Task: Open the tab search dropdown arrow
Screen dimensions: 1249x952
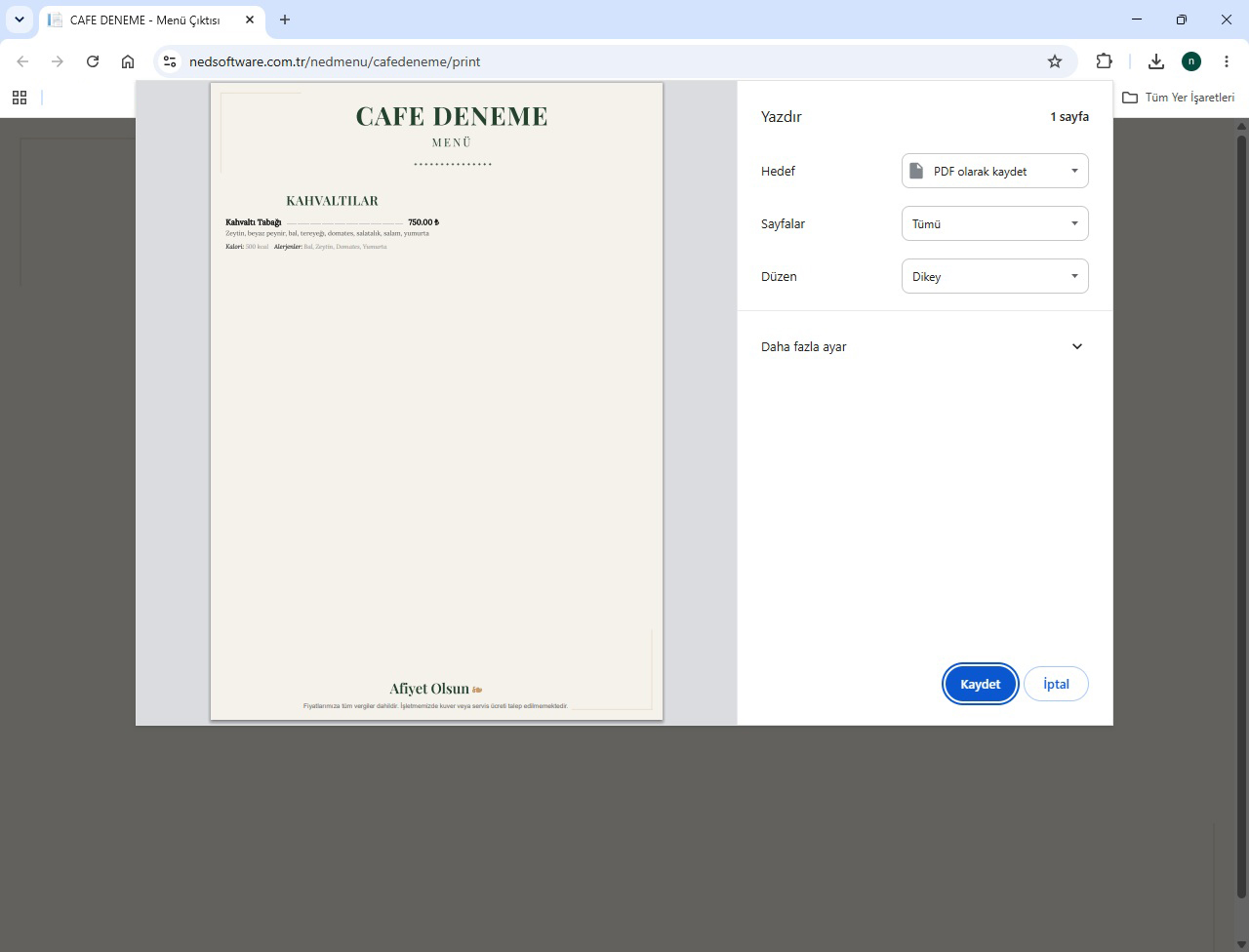Action: [x=19, y=20]
